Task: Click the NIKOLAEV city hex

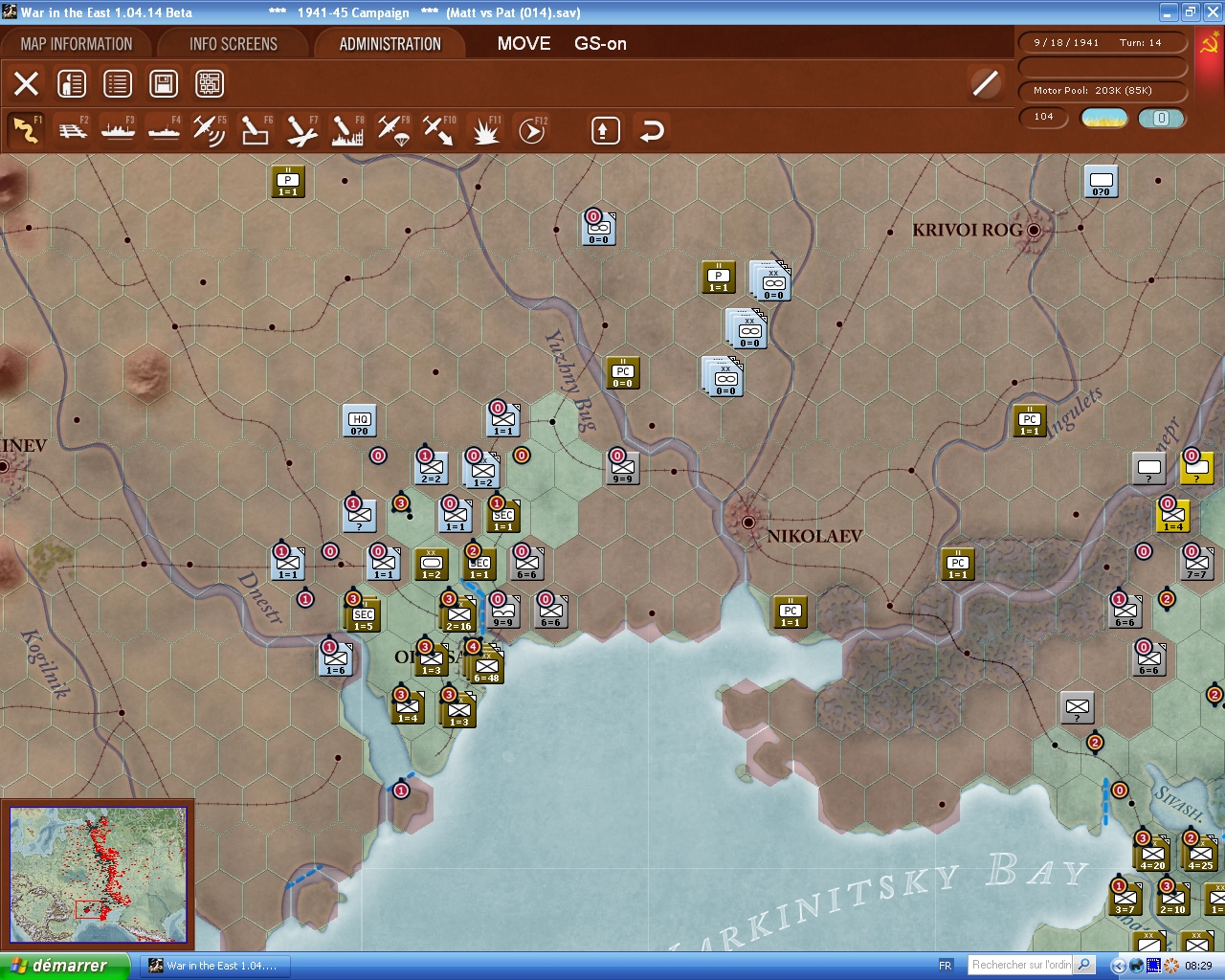Action: pyautogui.click(x=748, y=522)
